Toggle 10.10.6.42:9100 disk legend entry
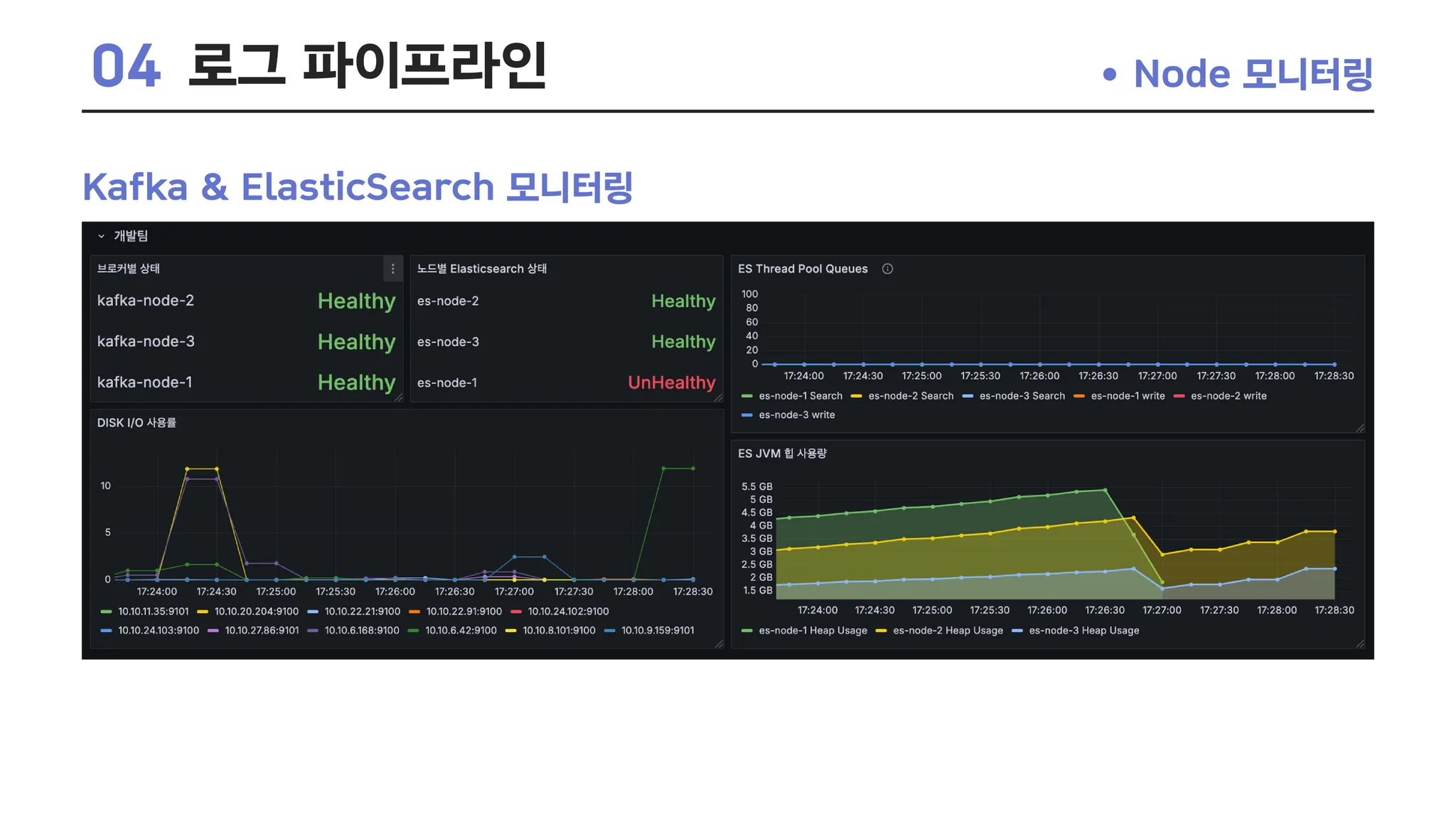1456x819 pixels. click(x=461, y=631)
